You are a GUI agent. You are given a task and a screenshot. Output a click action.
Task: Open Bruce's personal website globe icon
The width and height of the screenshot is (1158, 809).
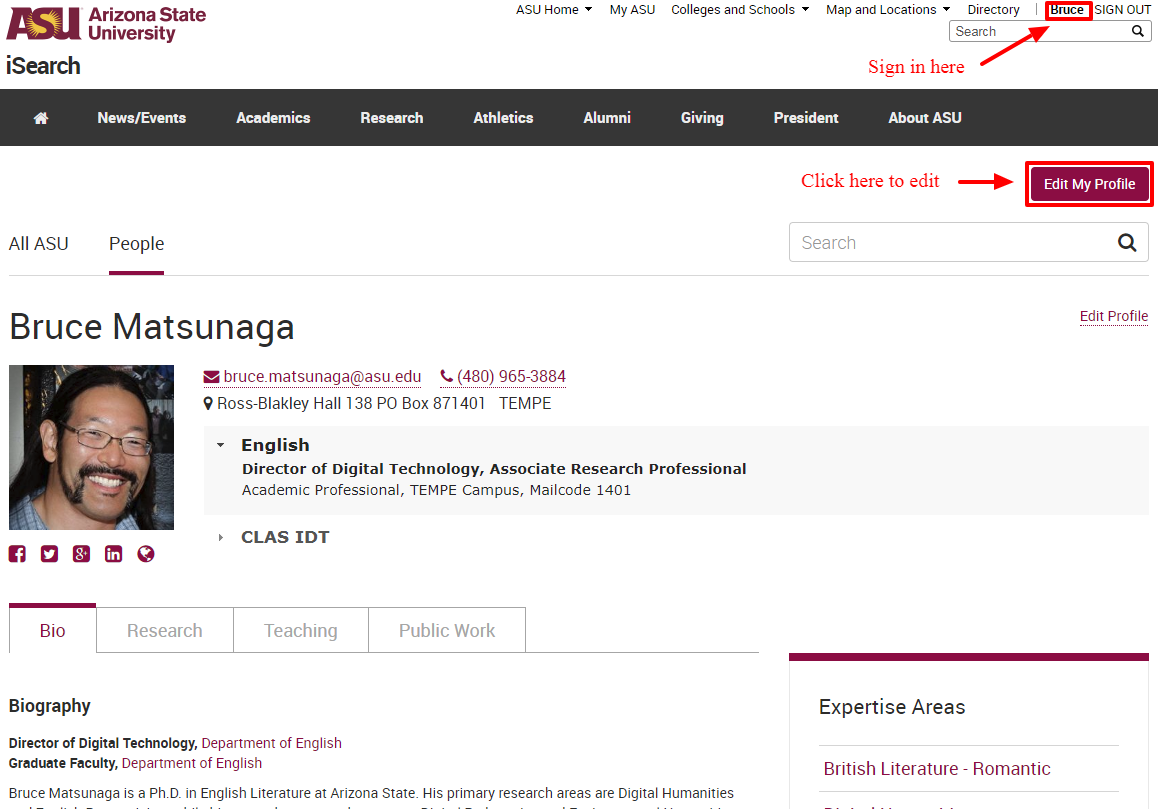146,554
